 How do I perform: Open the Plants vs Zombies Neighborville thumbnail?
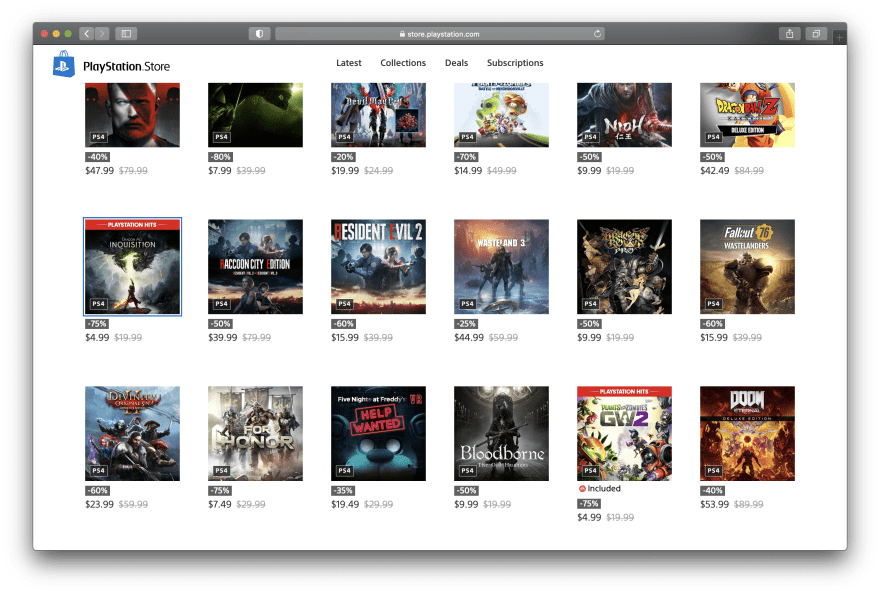(x=501, y=115)
